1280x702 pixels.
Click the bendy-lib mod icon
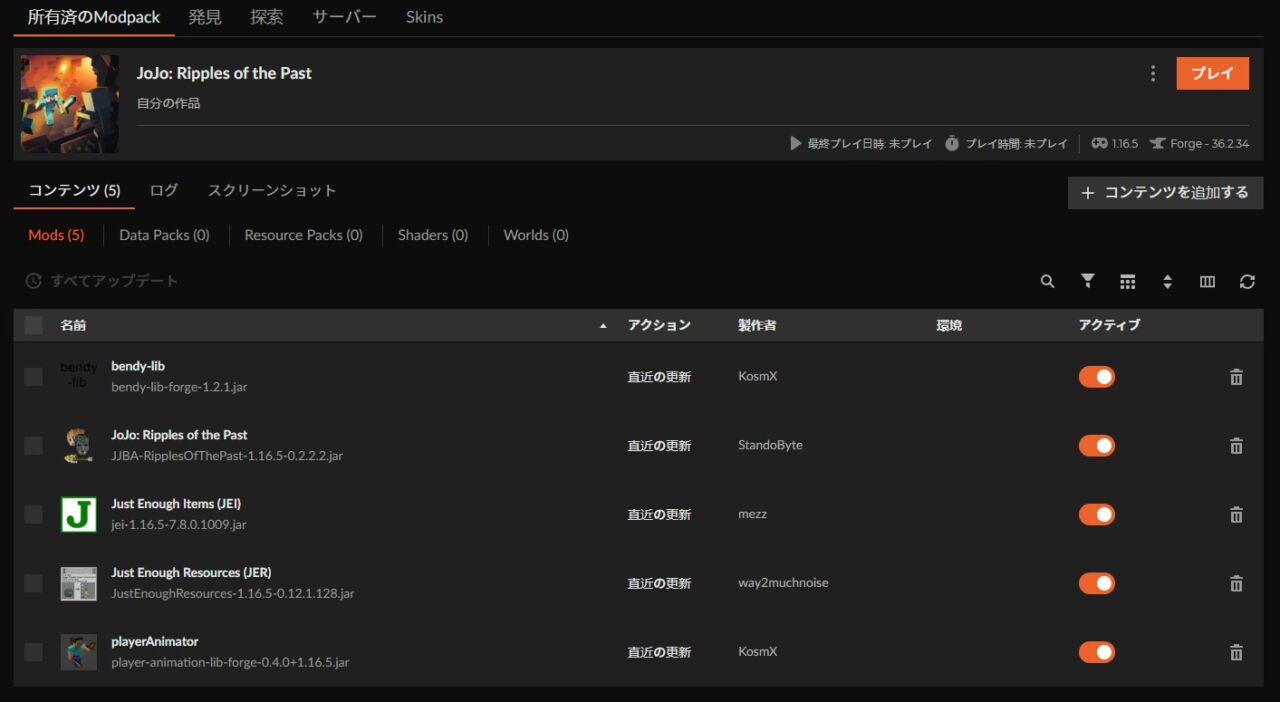coord(79,376)
